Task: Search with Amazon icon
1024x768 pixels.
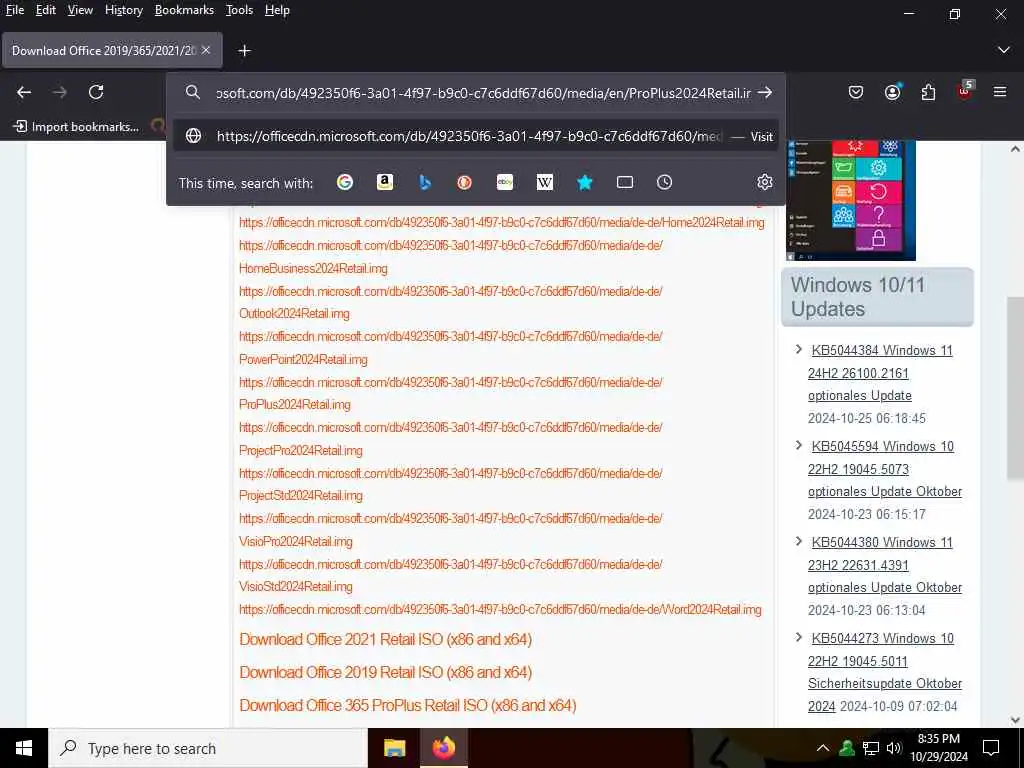Action: tap(385, 182)
